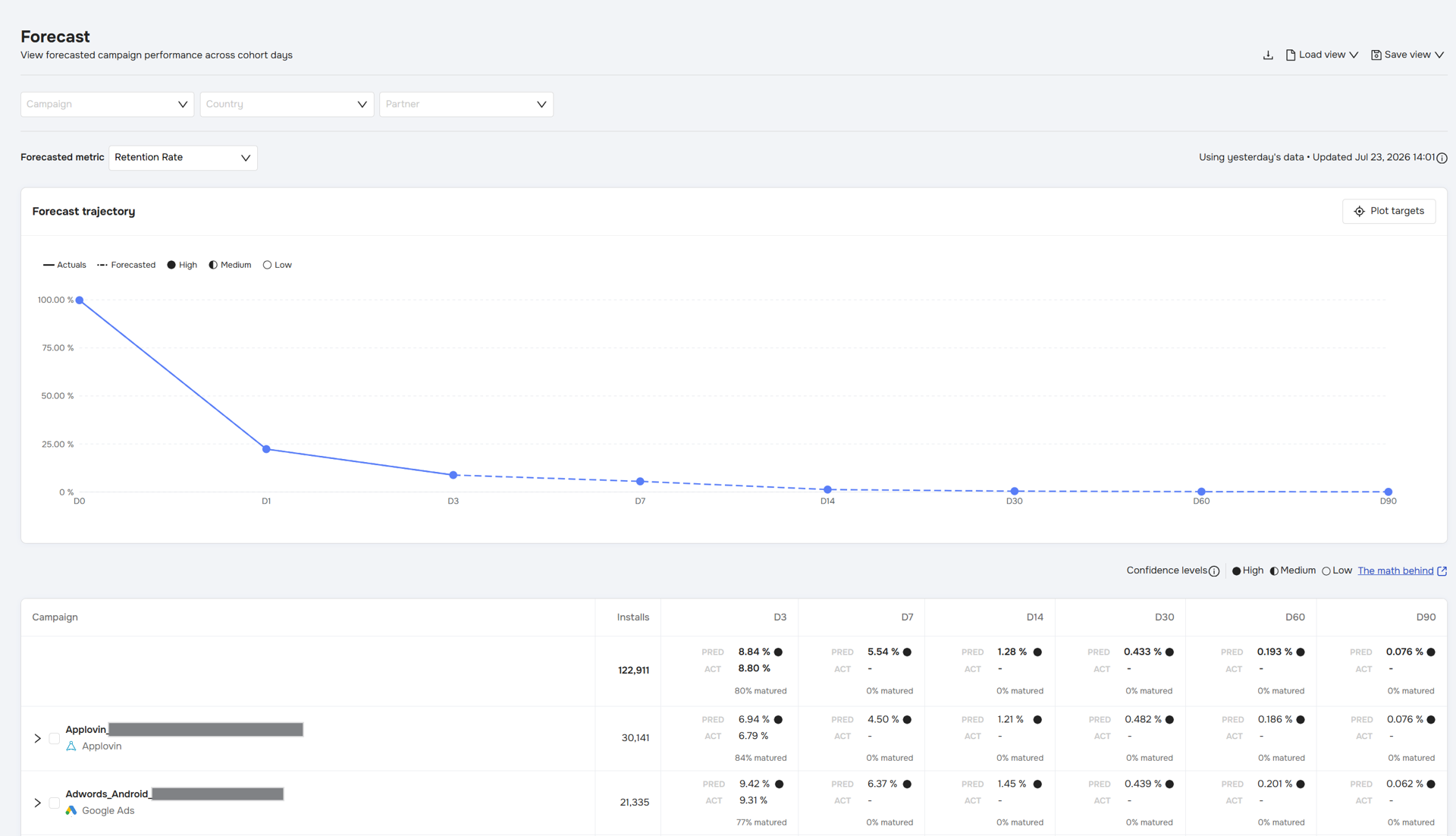The image size is (1456, 836).
Task: Open the Load view menu
Action: tap(1322, 55)
